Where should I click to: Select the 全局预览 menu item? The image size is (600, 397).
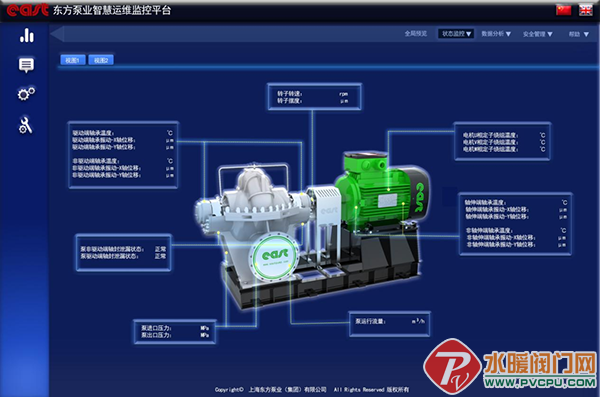pos(416,34)
